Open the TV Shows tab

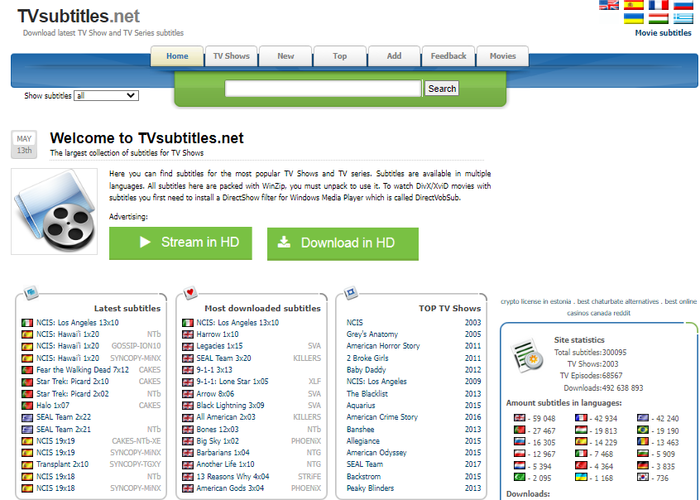[x=231, y=56]
